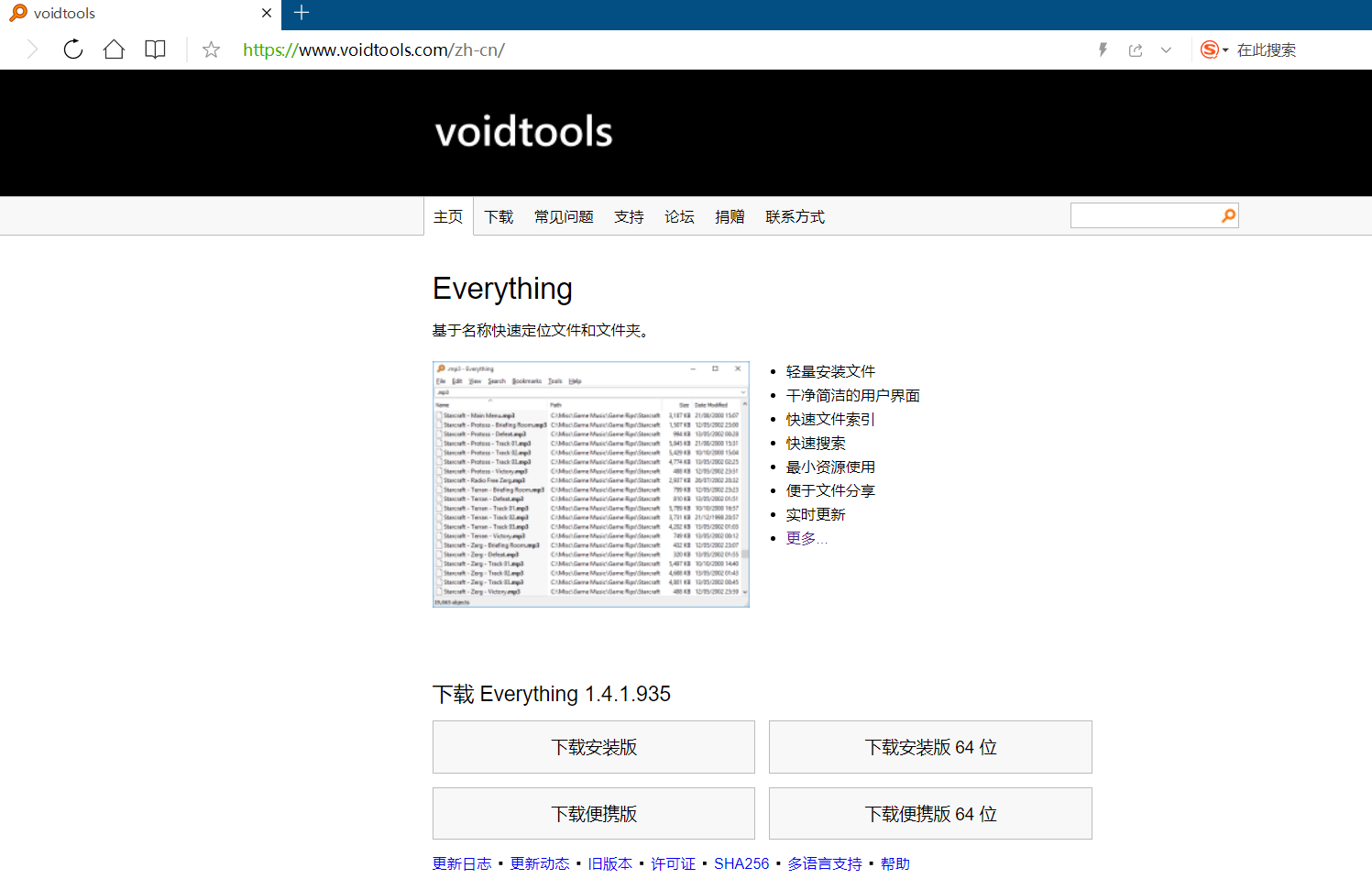Go to browser home page icon

click(114, 49)
